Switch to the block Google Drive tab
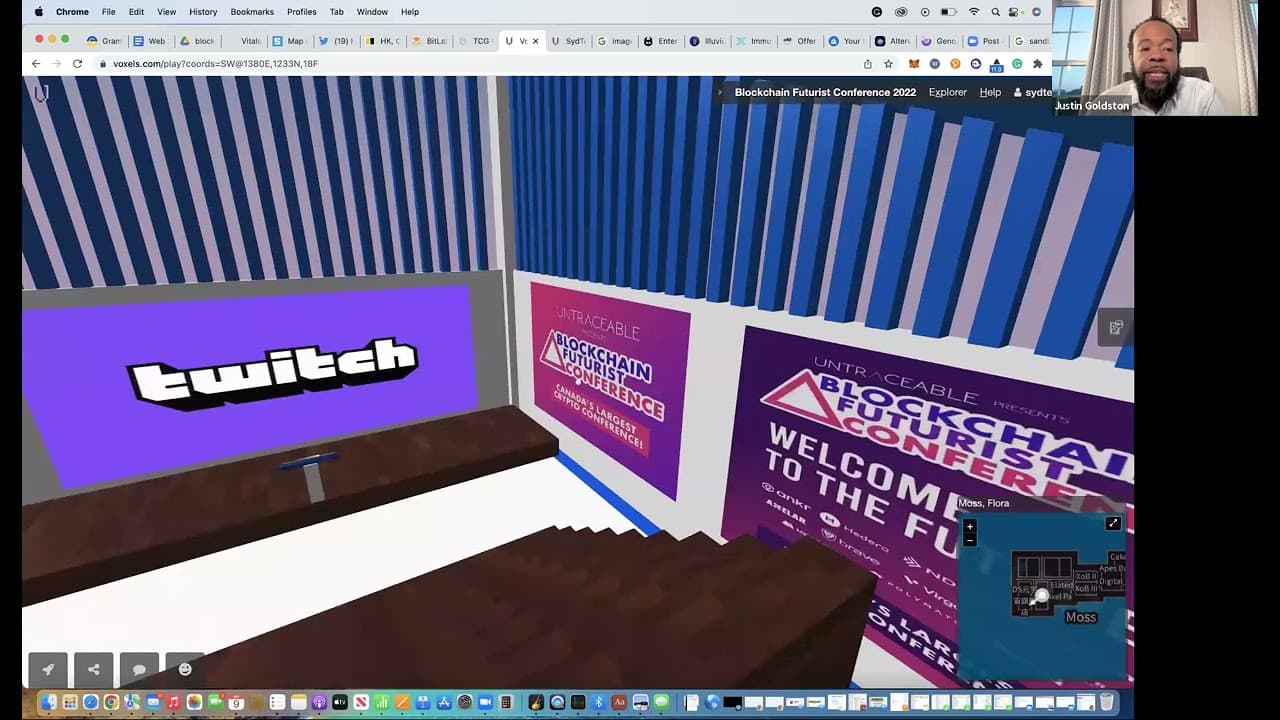The image size is (1280, 720). pos(197,41)
